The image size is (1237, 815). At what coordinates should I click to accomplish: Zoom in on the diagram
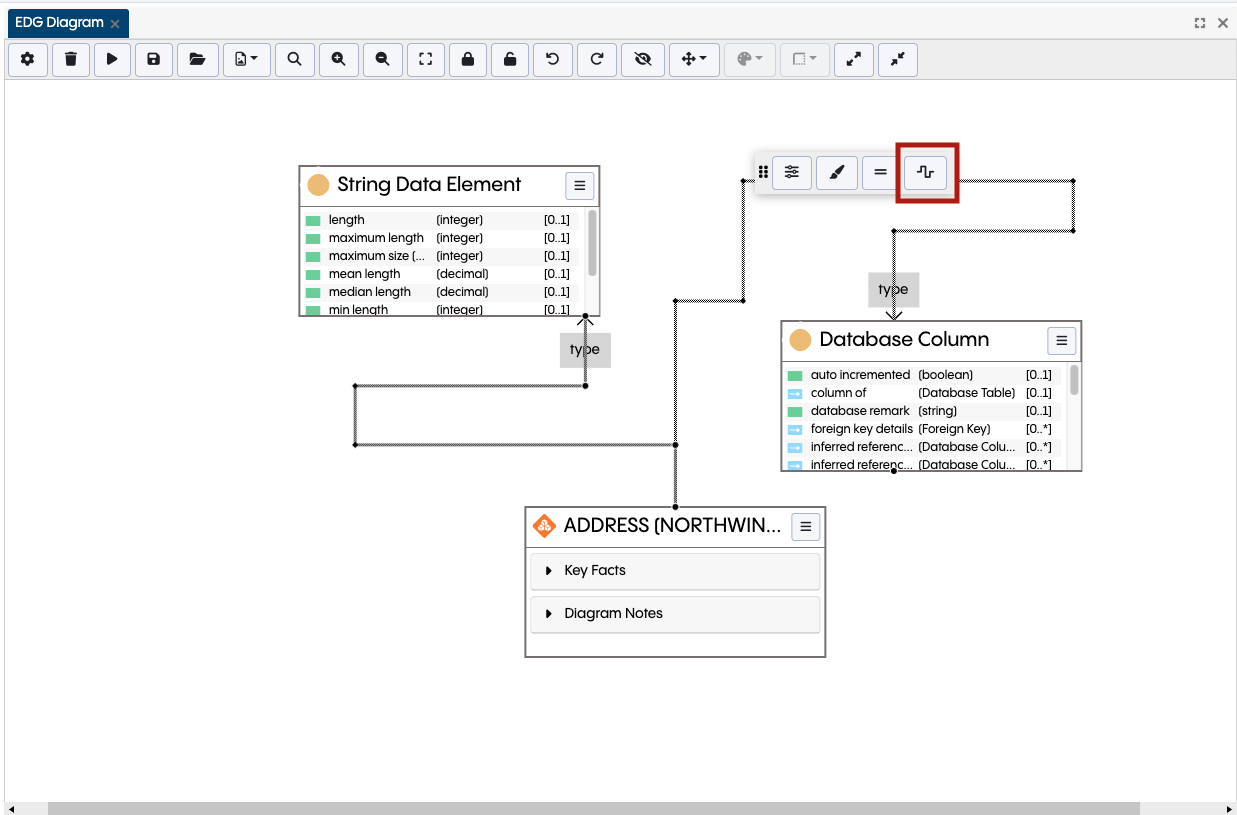click(338, 60)
